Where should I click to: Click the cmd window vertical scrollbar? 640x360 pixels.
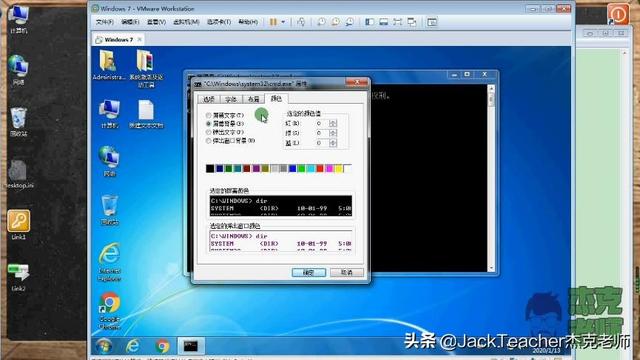coord(491,178)
